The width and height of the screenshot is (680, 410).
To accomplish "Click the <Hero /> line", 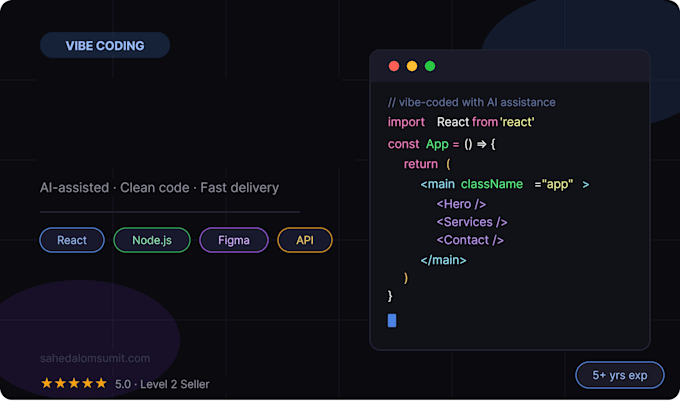I will pos(461,204).
